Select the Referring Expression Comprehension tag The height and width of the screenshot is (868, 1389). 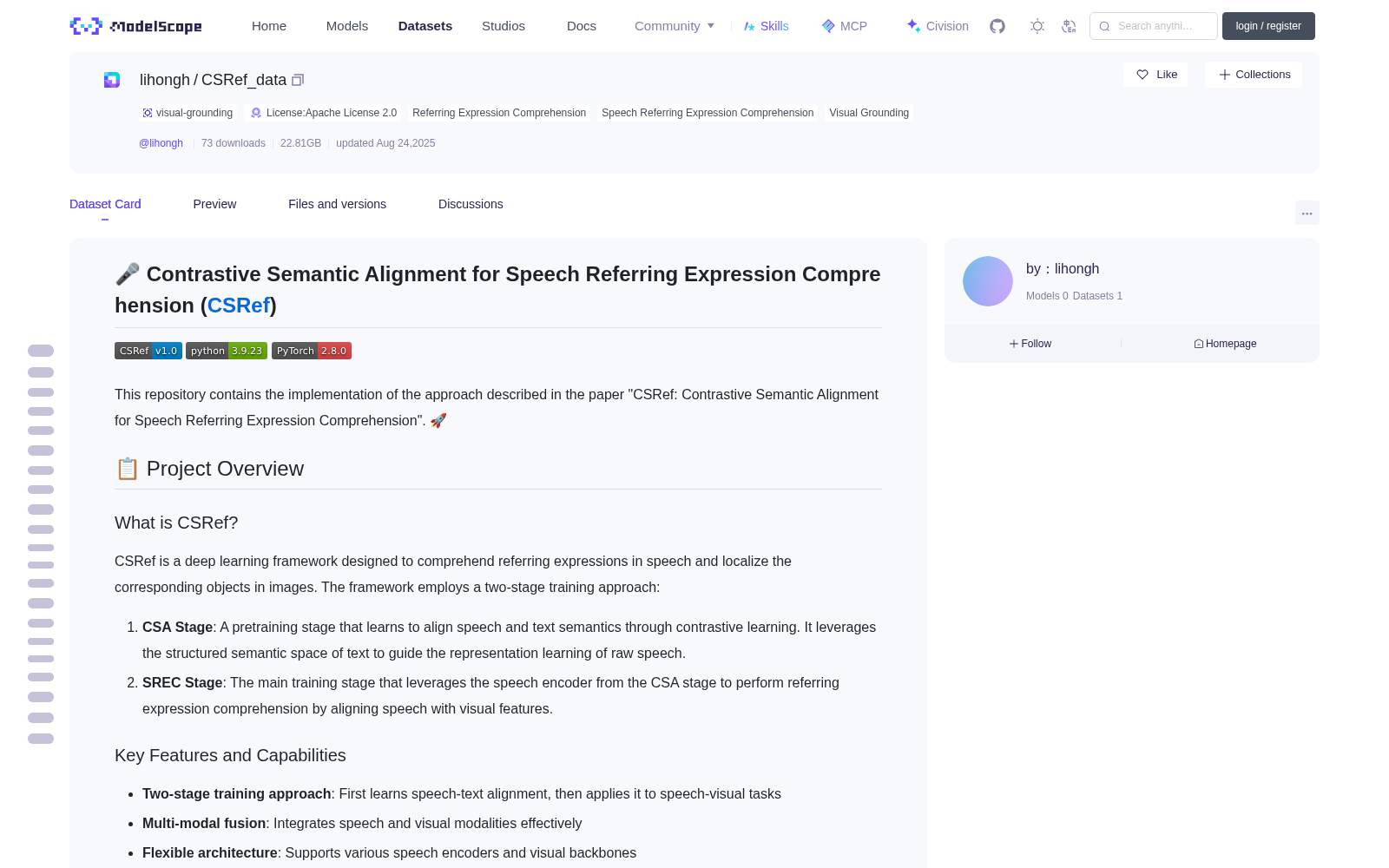point(499,113)
